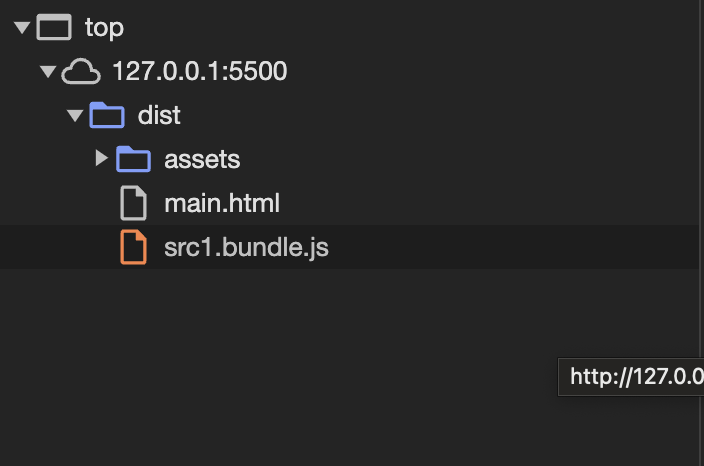
Task: Select the dist folder name
Action: coord(159,115)
